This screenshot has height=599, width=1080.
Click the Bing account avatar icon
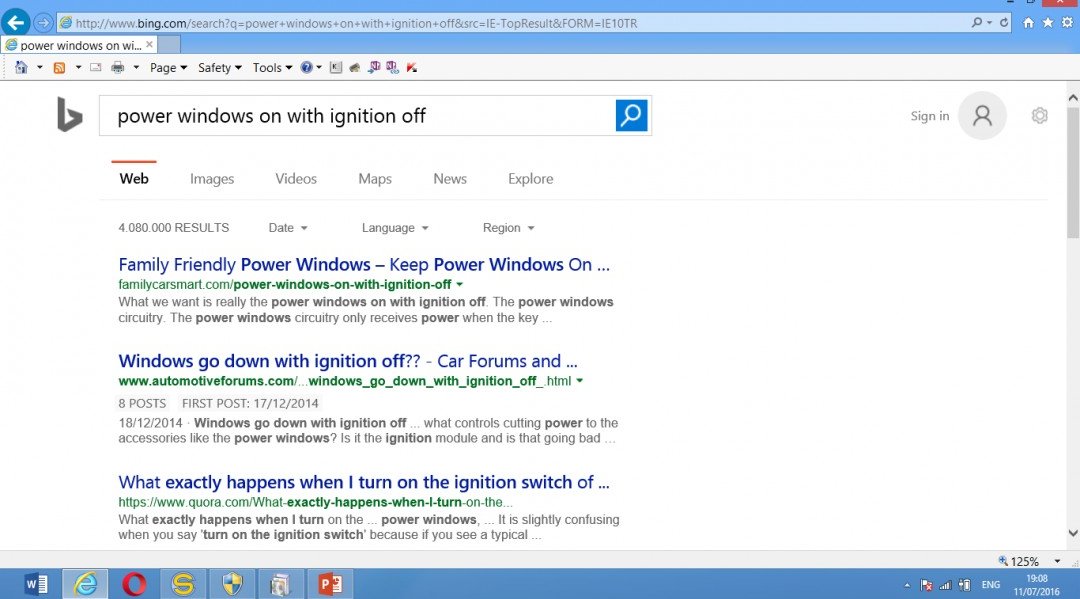[982, 116]
